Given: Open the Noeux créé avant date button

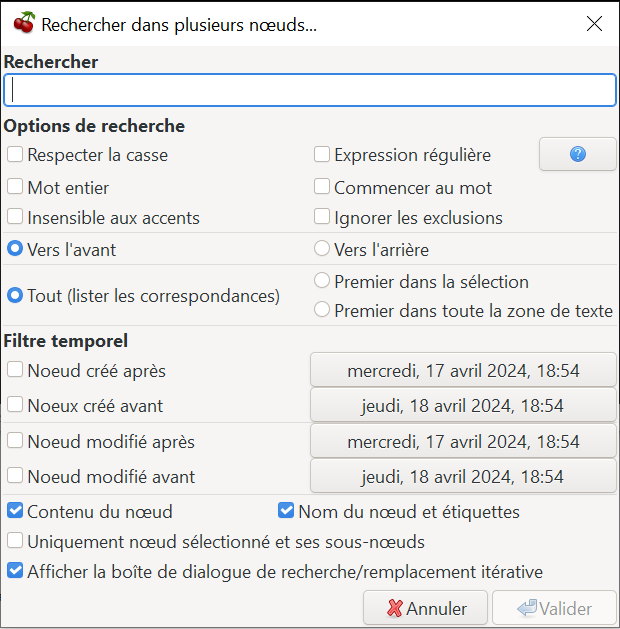Looking at the screenshot, I should (x=463, y=405).
